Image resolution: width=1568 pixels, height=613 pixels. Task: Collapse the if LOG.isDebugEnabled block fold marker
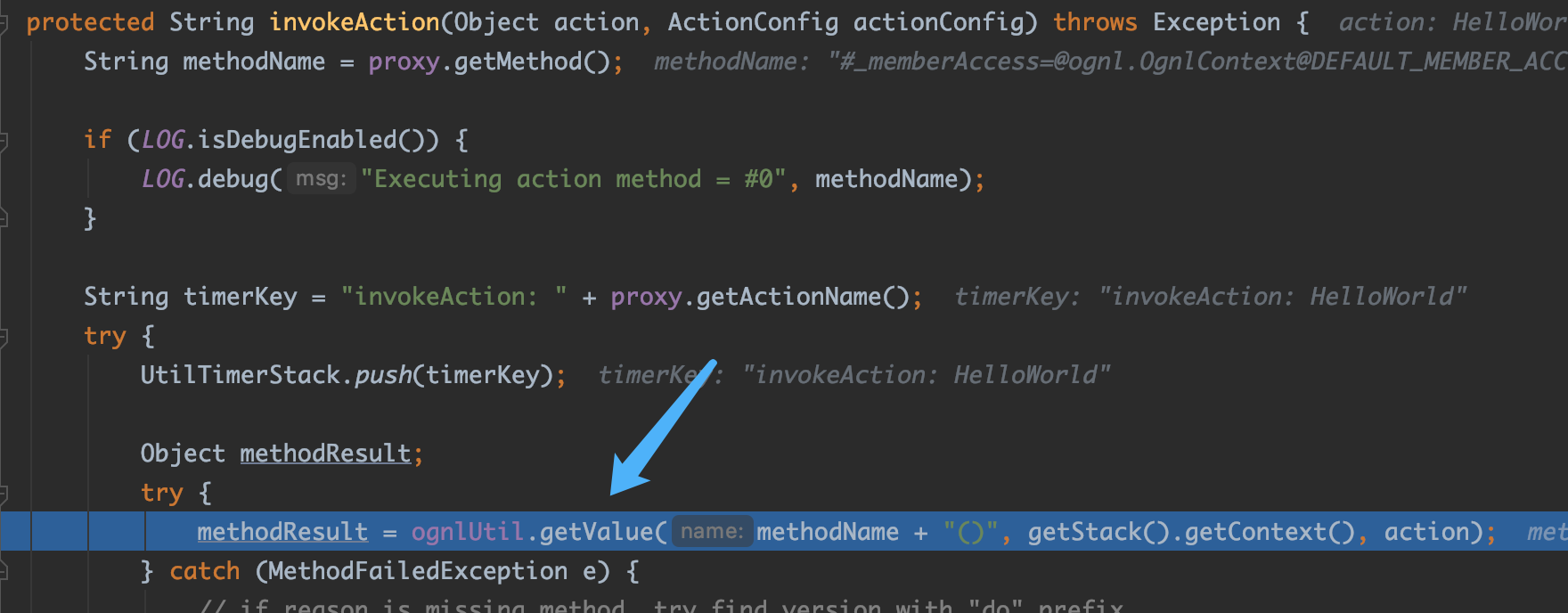(x=4, y=140)
